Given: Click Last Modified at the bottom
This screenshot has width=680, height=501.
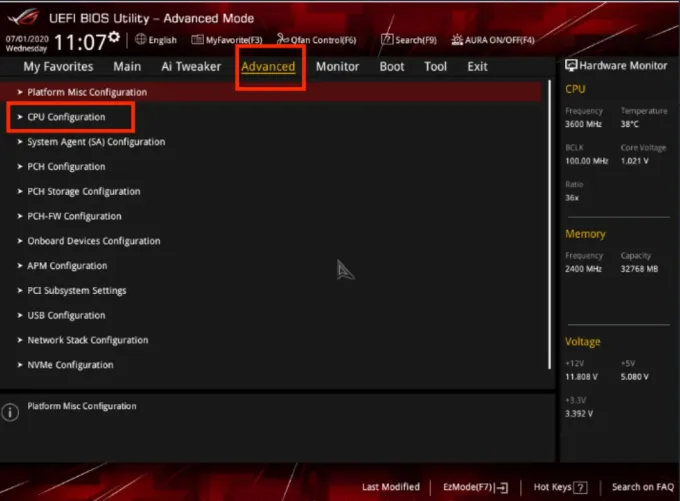Looking at the screenshot, I should 390,487.
